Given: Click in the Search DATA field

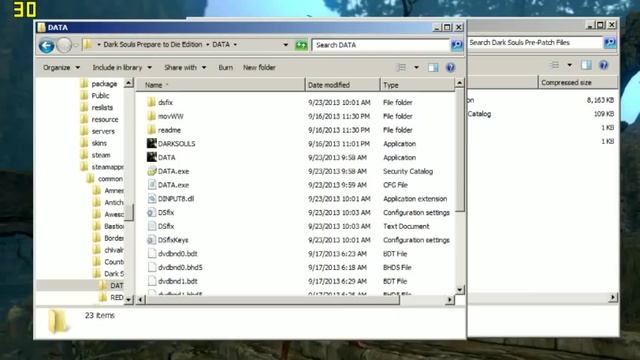Looking at the screenshot, I should click(x=380, y=45).
